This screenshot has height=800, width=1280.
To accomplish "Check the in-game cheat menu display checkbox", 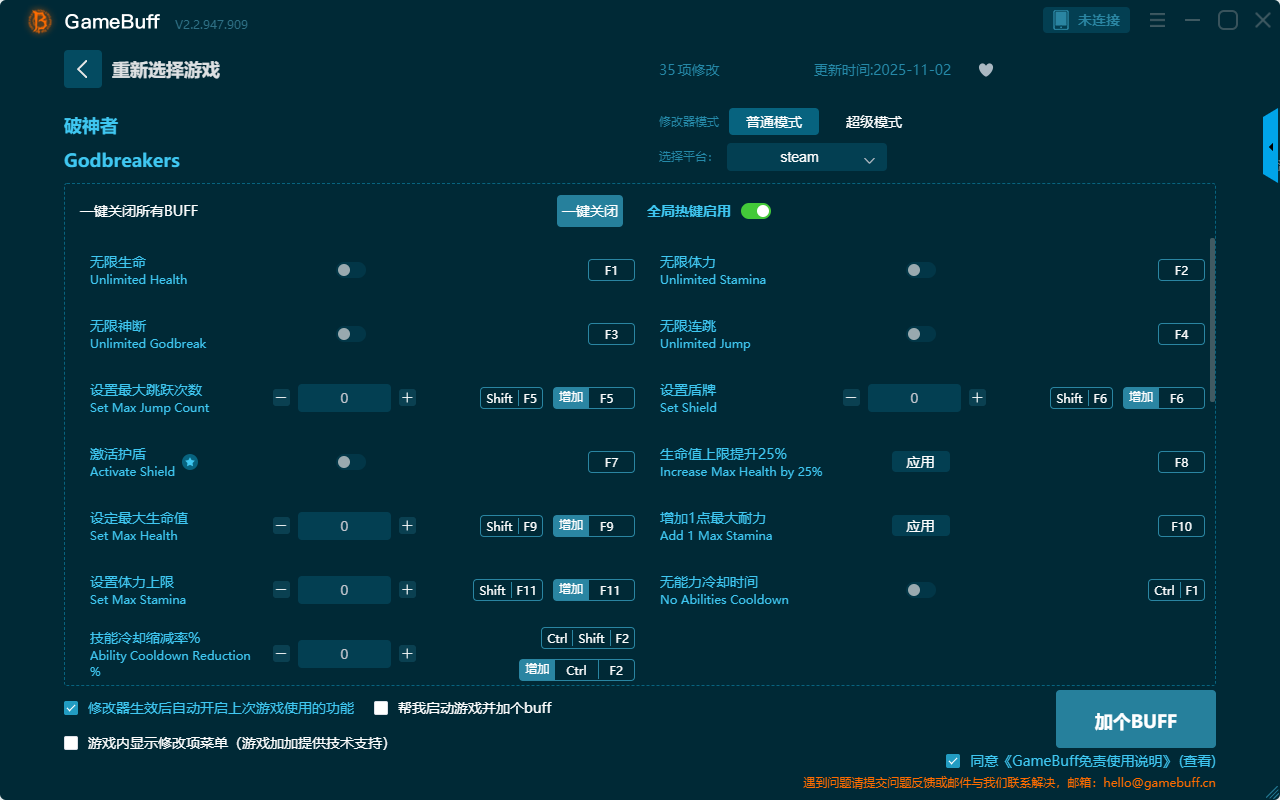I will point(71,743).
